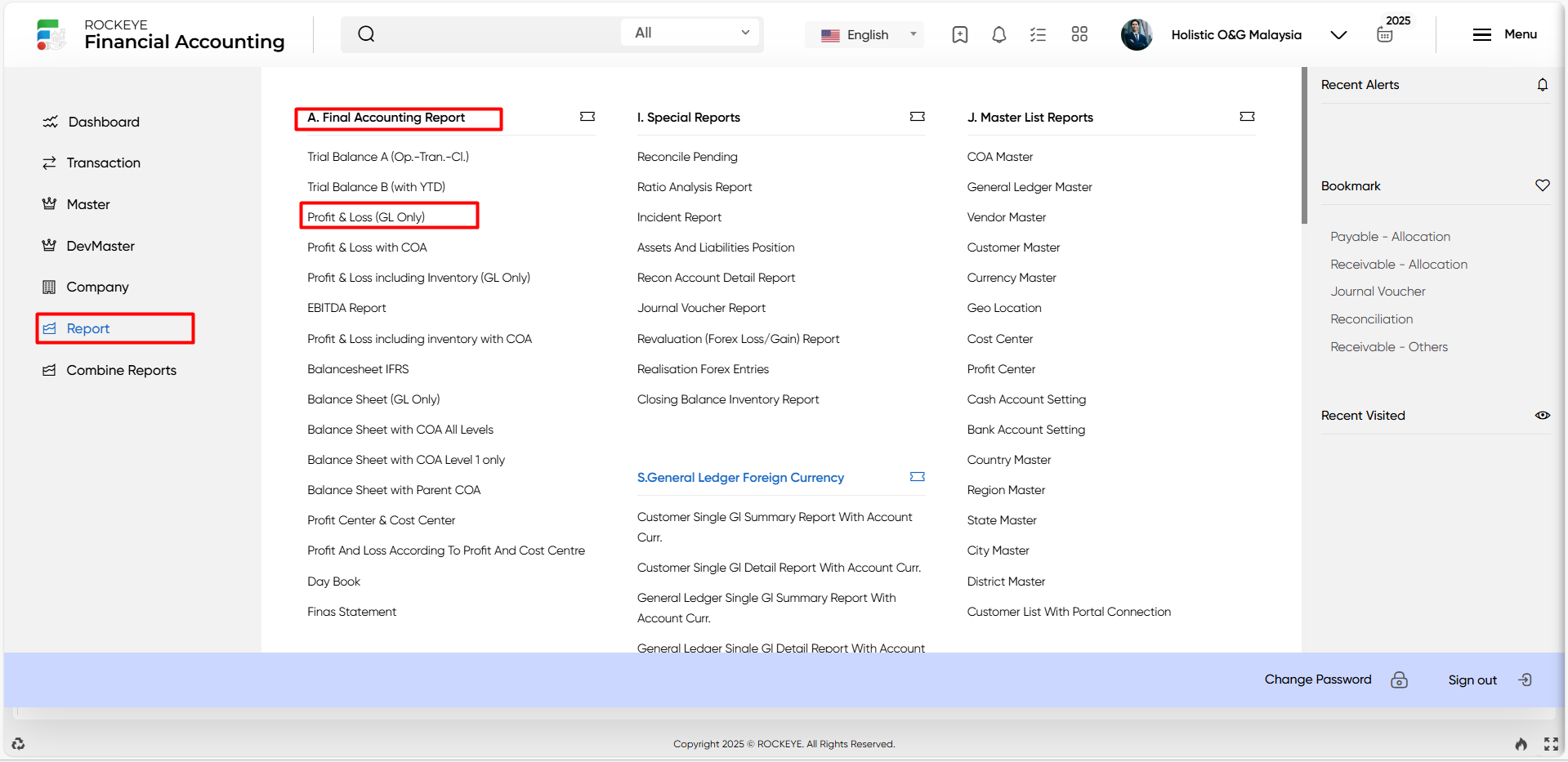The image size is (1568, 762).
Task: Bookmark the Master List Reports section
Action: pyautogui.click(x=1247, y=117)
